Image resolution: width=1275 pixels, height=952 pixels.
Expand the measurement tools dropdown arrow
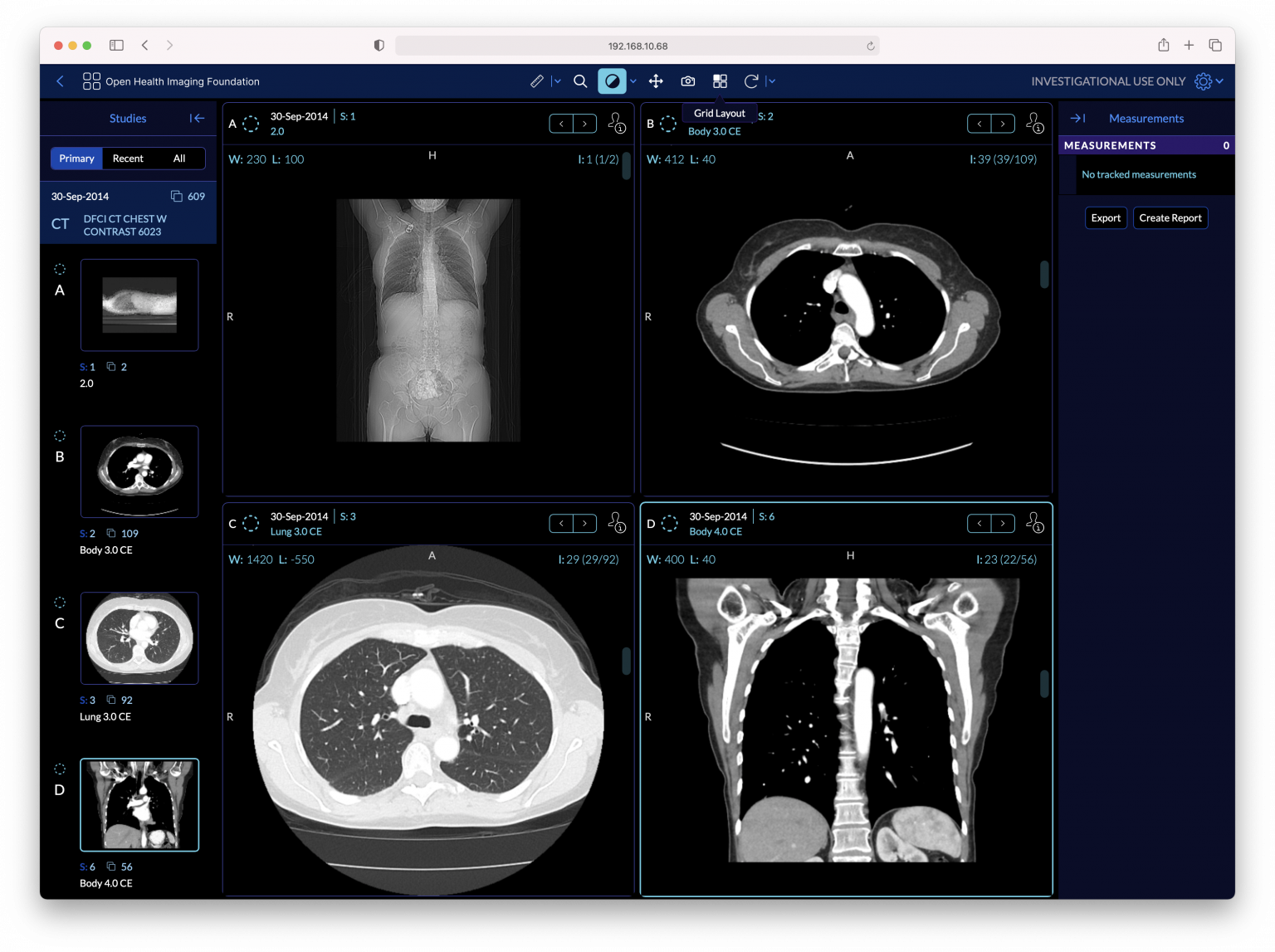(556, 81)
